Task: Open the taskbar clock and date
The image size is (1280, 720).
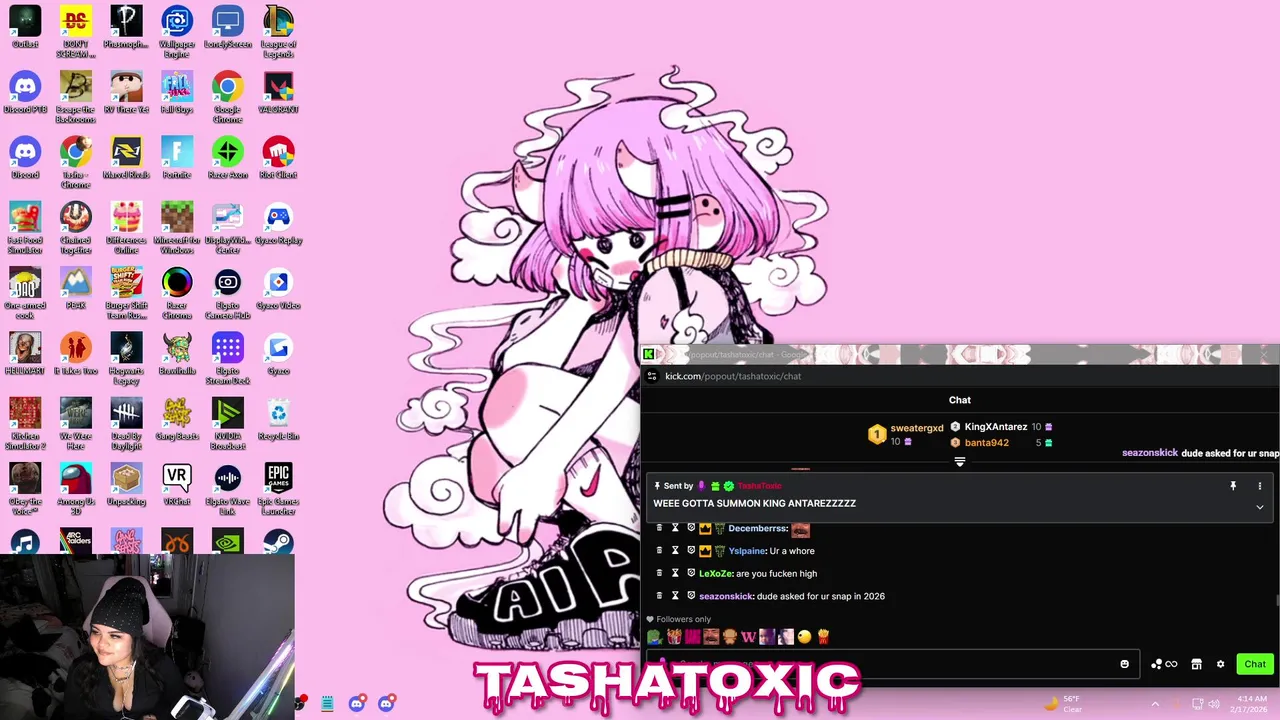Action: (x=1250, y=703)
